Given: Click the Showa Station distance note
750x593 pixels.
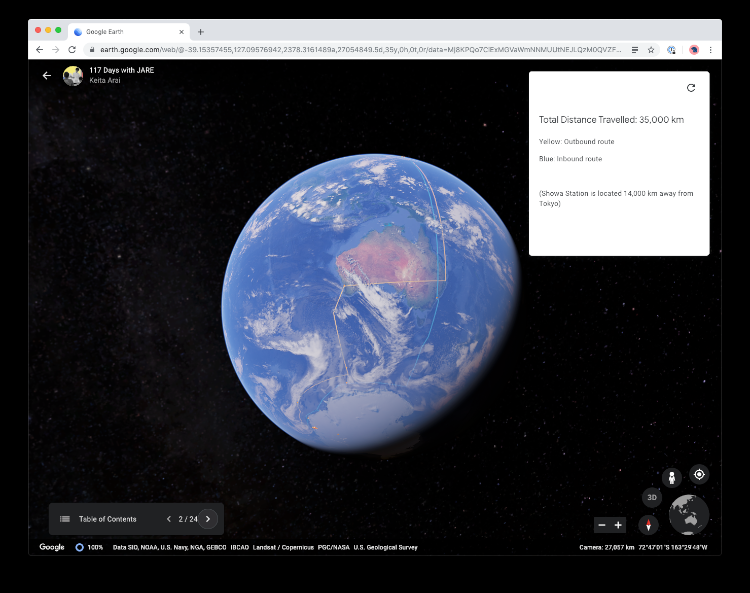Looking at the screenshot, I should tap(616, 198).
